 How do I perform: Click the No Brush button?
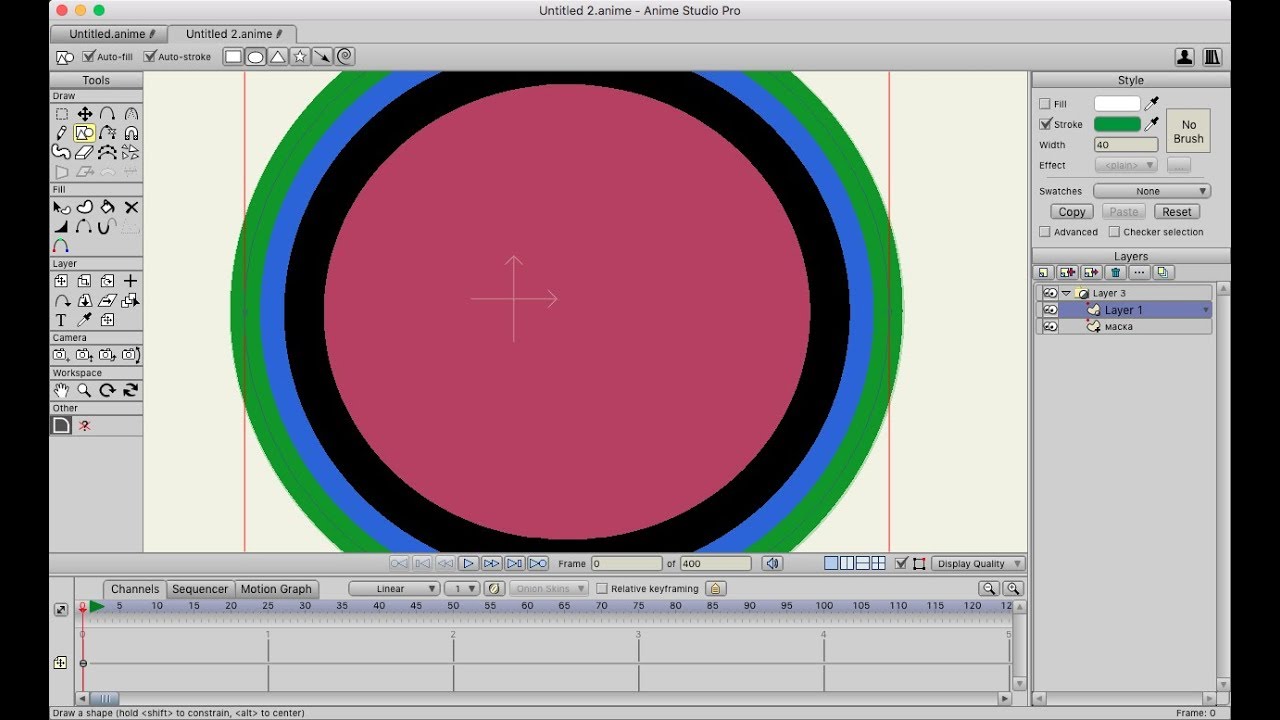1189,131
